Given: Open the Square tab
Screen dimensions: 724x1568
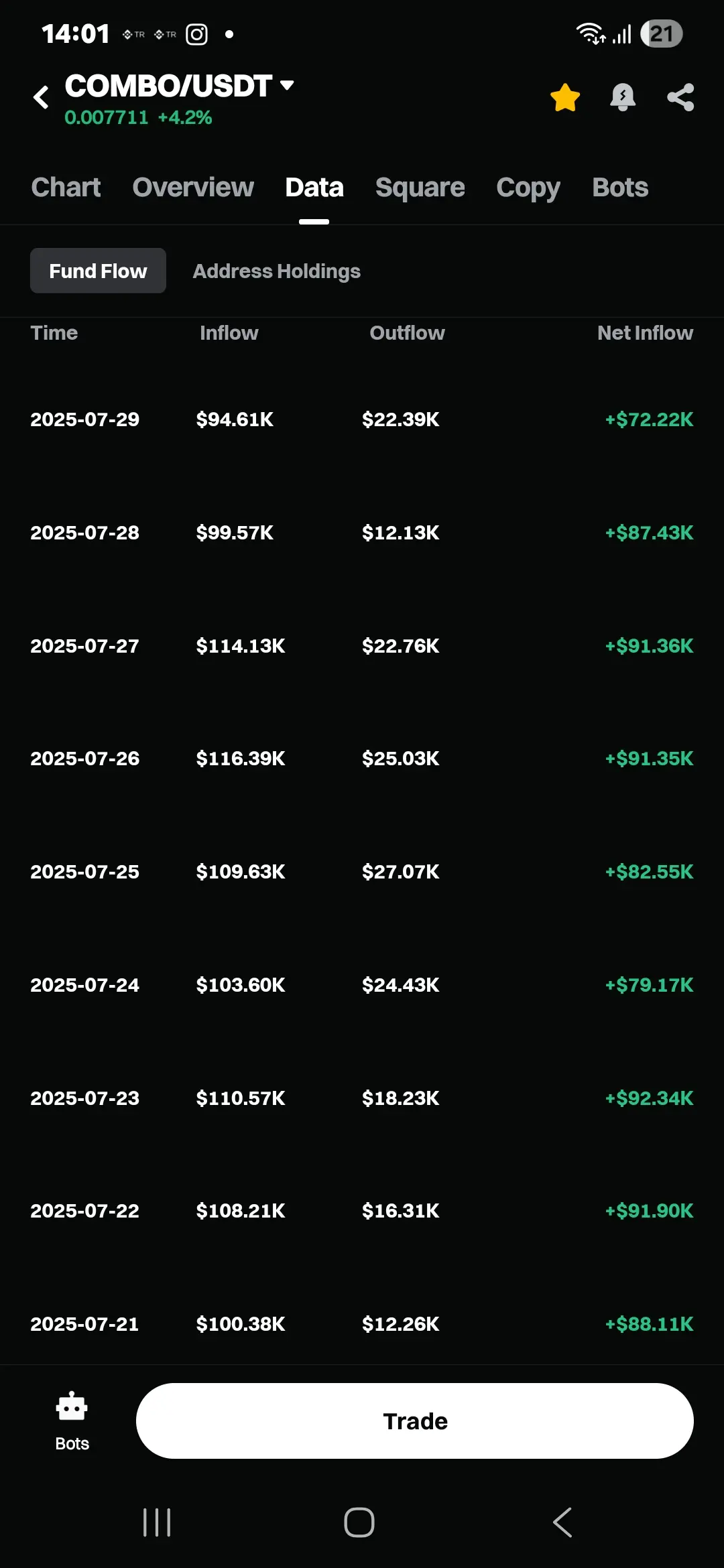Looking at the screenshot, I should (x=420, y=188).
